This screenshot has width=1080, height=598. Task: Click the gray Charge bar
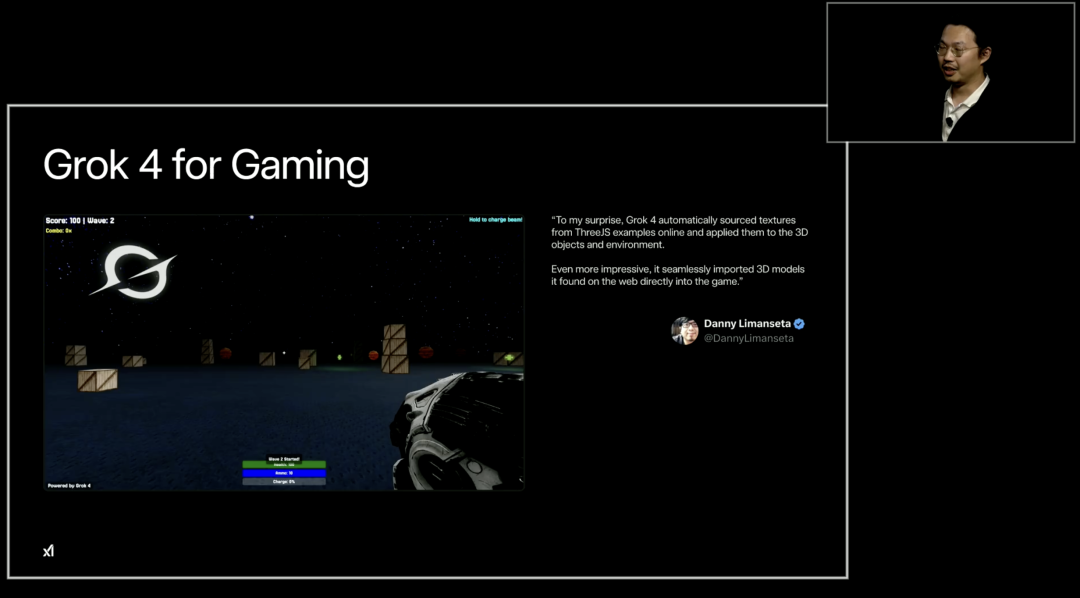click(x=284, y=481)
